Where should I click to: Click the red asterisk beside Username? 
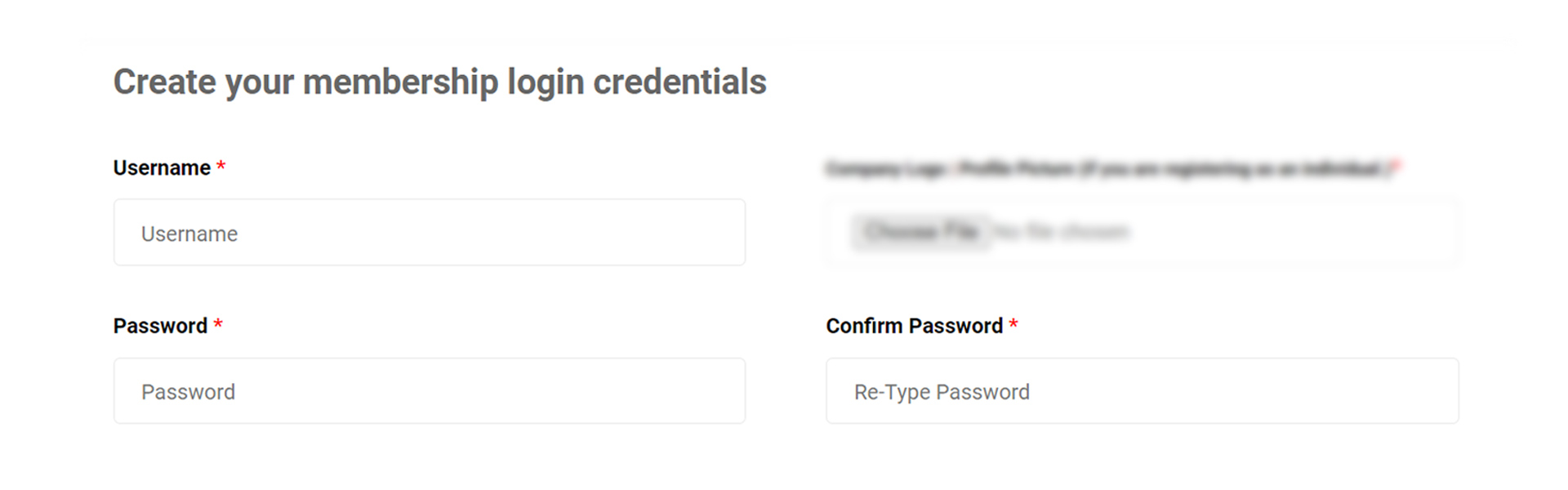[220, 166]
